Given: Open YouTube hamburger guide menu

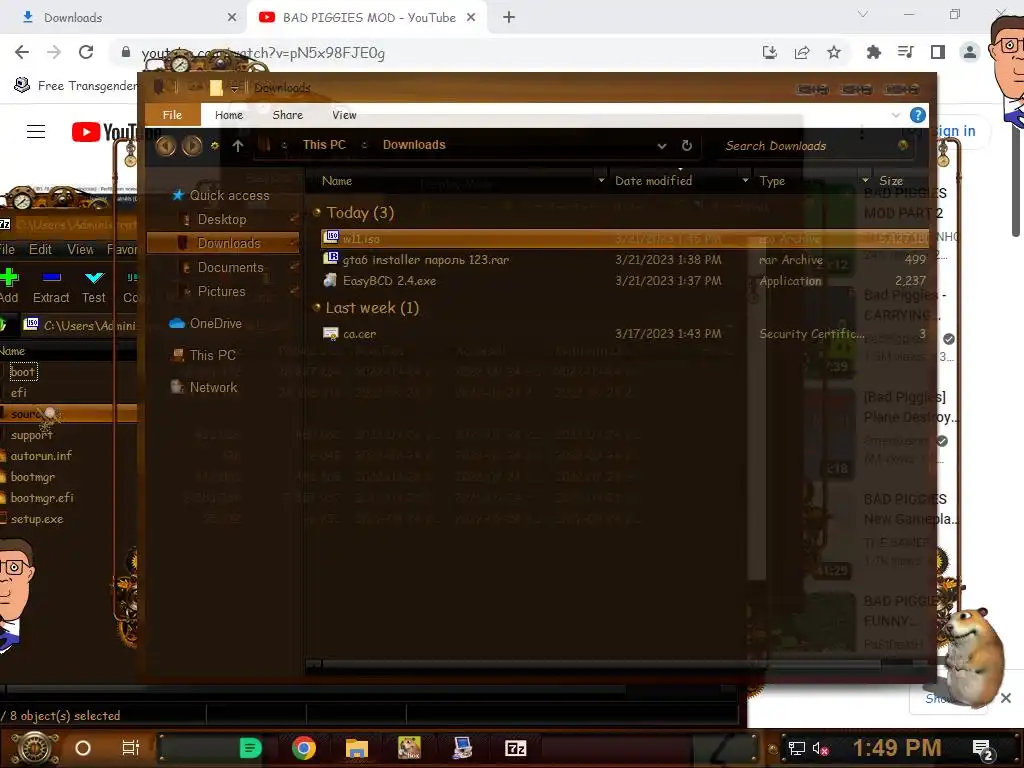Looking at the screenshot, I should tap(36, 132).
